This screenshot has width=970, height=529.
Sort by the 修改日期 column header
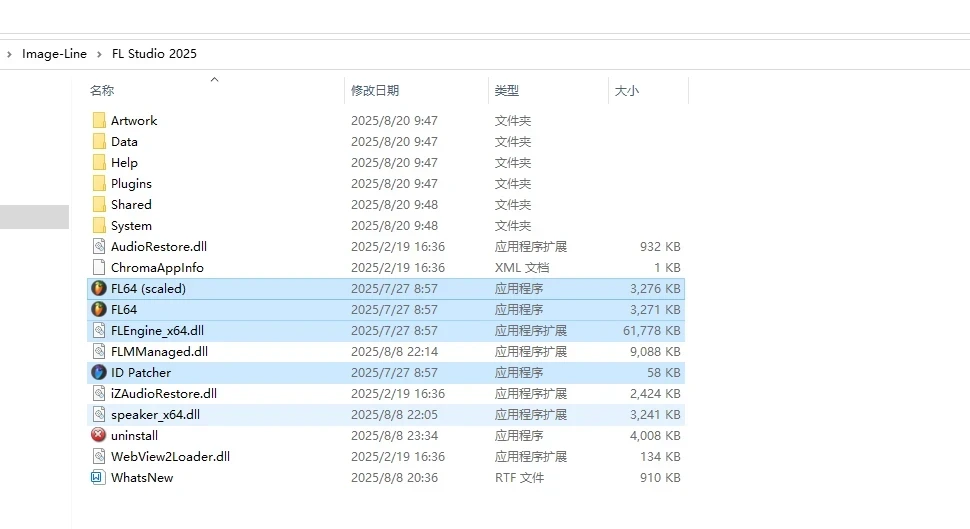[x=375, y=90]
